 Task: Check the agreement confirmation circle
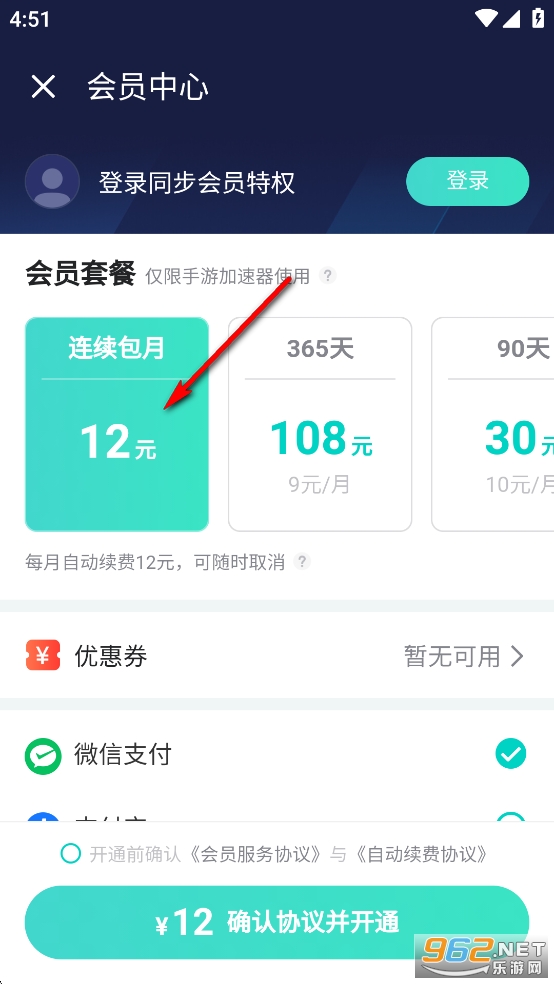pyautogui.click(x=71, y=853)
